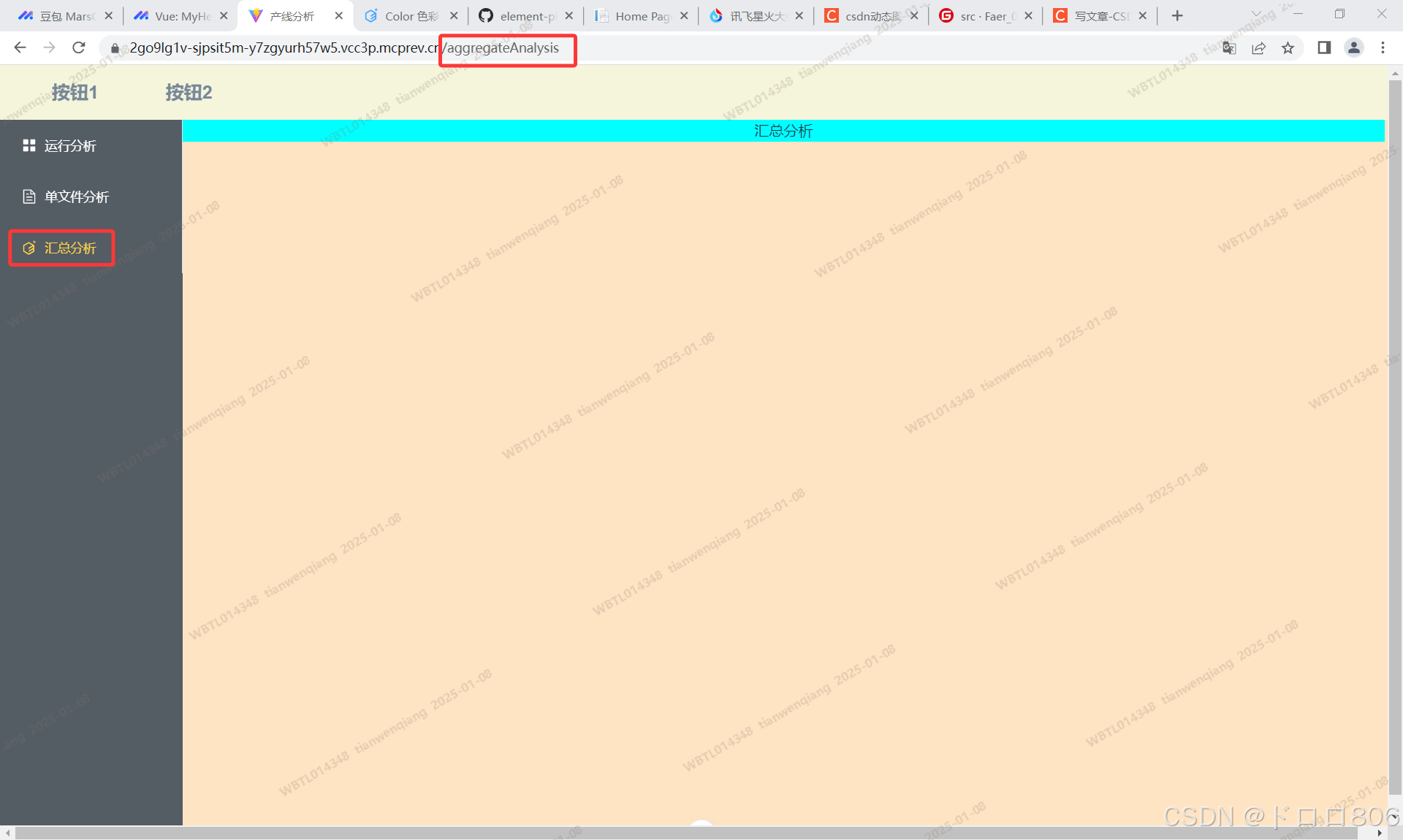Select the 运行分析 grid icon in sidebar
The width and height of the screenshot is (1403, 840).
[29, 145]
